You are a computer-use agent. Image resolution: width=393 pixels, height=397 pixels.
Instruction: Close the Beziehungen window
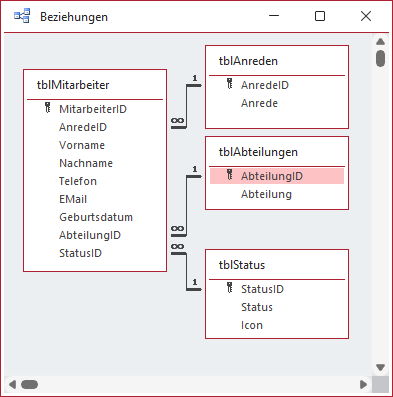point(366,16)
